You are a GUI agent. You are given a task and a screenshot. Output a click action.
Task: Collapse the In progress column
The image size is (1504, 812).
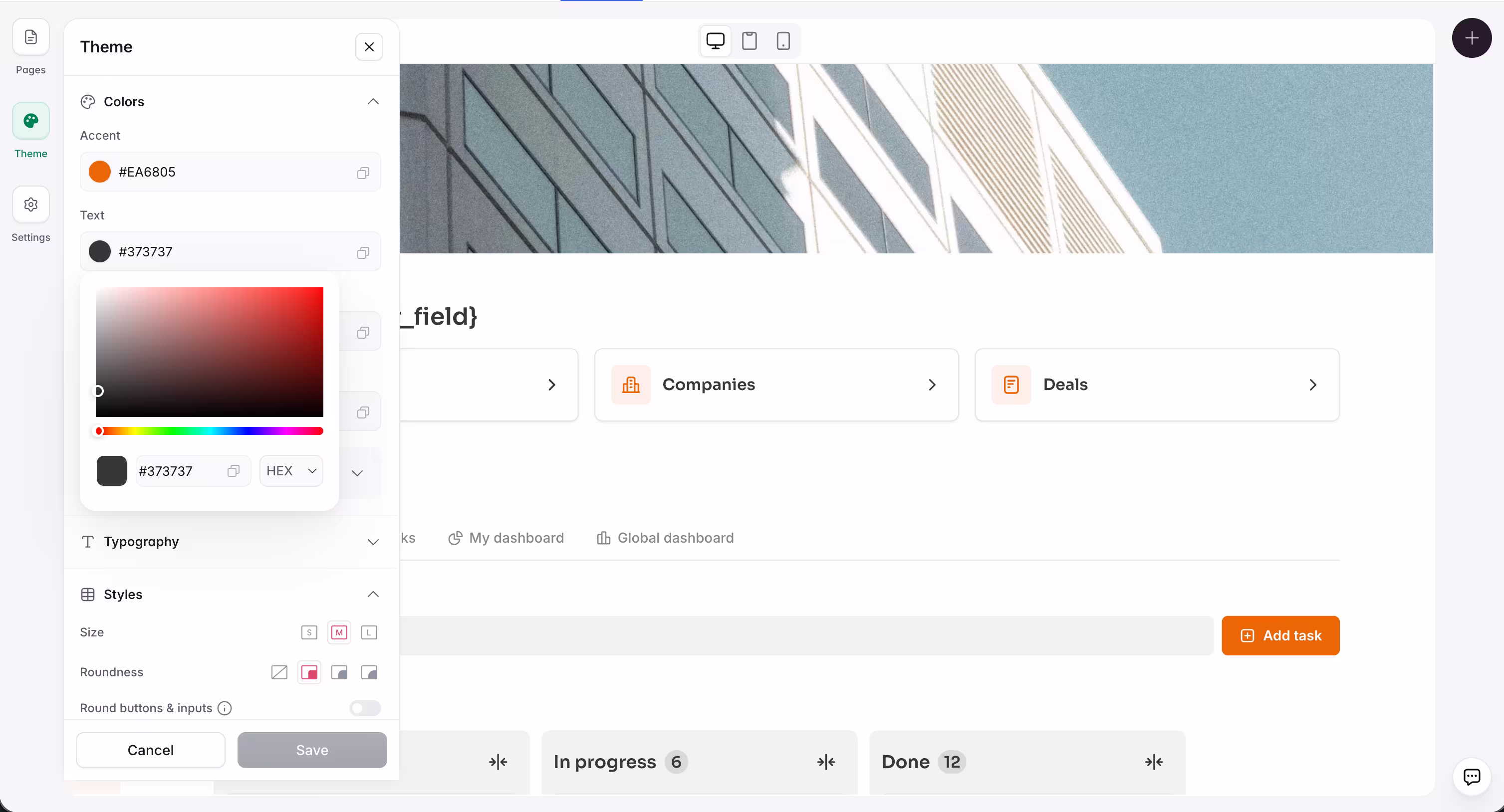point(825,762)
